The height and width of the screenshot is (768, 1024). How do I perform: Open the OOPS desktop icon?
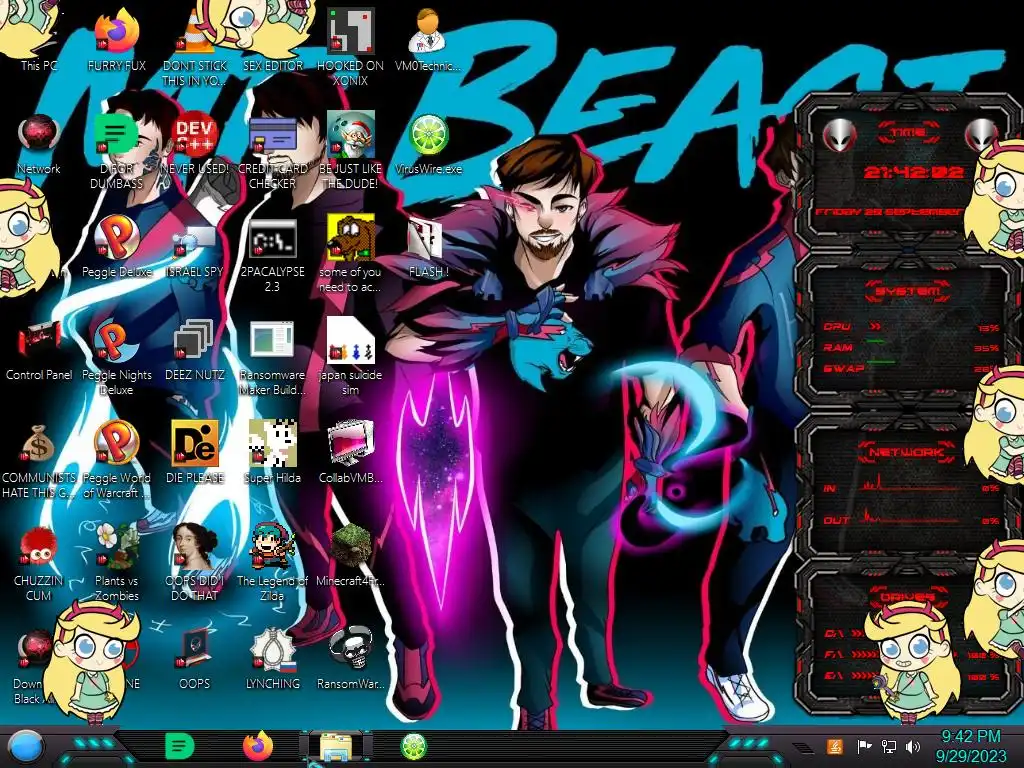[x=195, y=658]
